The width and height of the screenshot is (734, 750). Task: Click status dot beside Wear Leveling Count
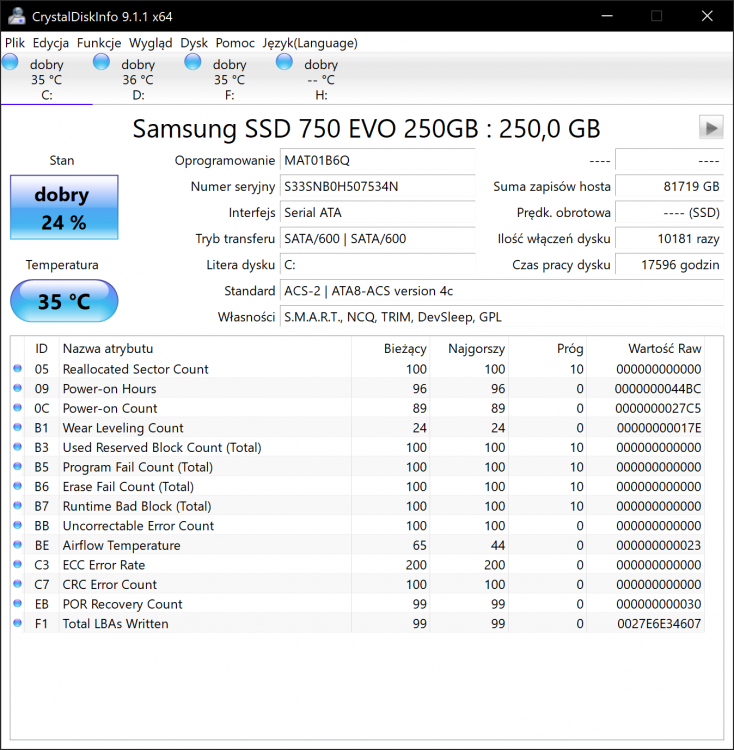[x=17, y=428]
